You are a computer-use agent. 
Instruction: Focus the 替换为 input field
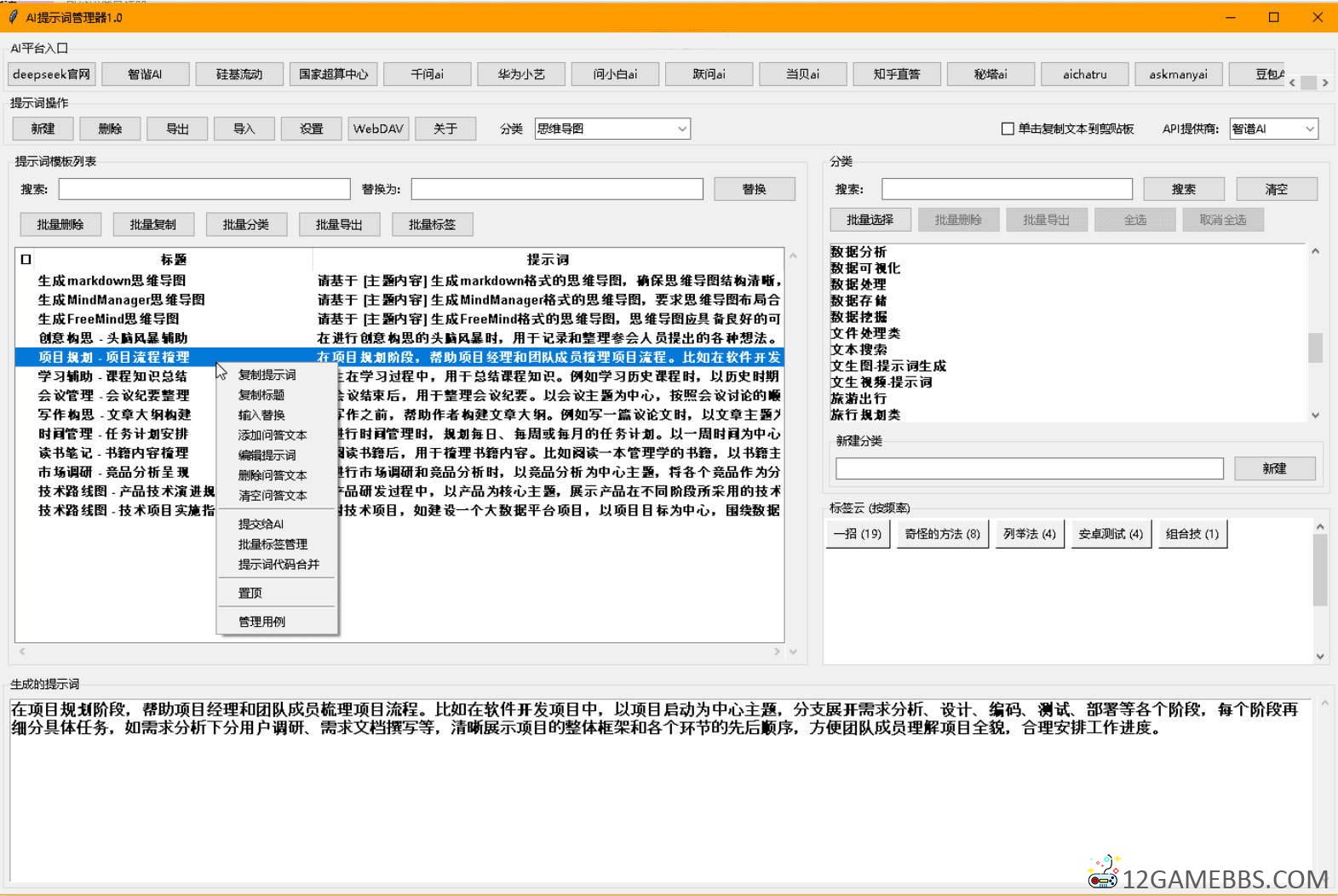click(x=557, y=189)
